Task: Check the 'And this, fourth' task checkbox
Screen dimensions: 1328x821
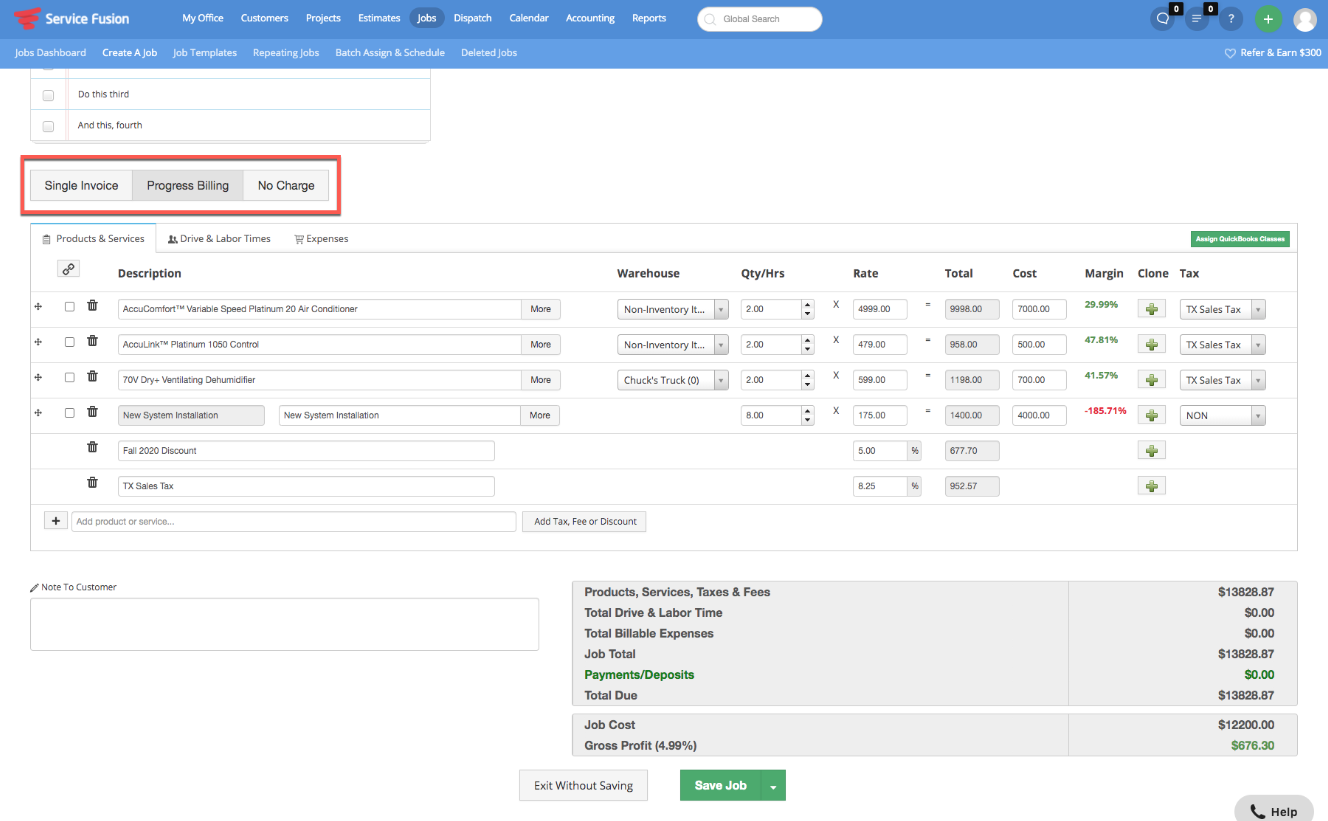Action: [x=48, y=126]
